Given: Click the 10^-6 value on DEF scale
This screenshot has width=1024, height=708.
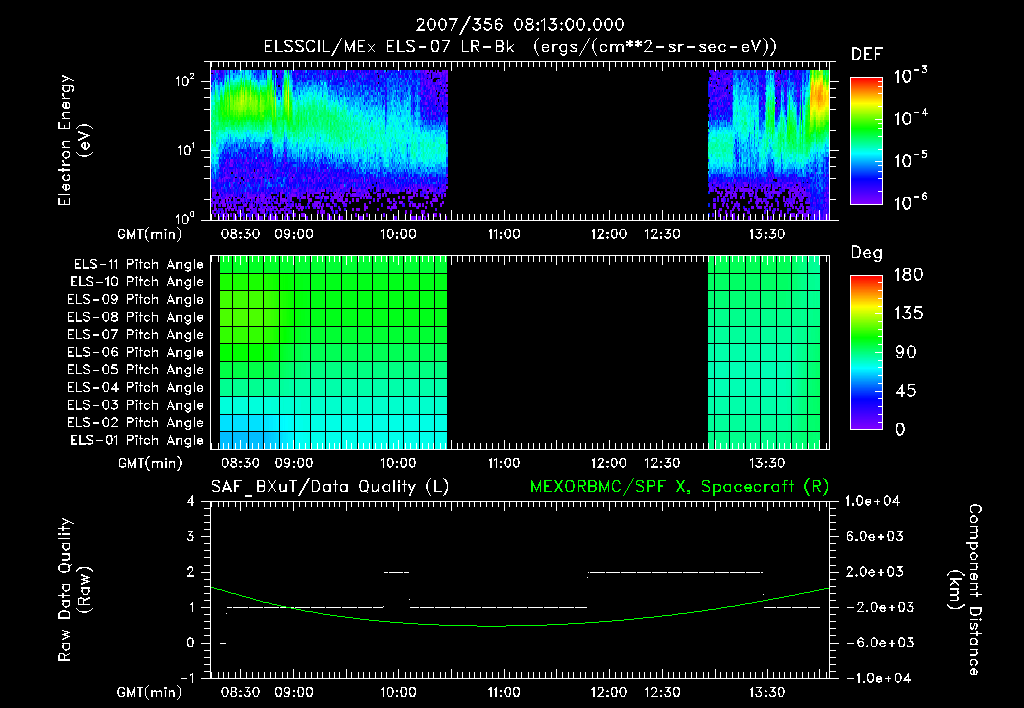Looking at the screenshot, I should 911,202.
